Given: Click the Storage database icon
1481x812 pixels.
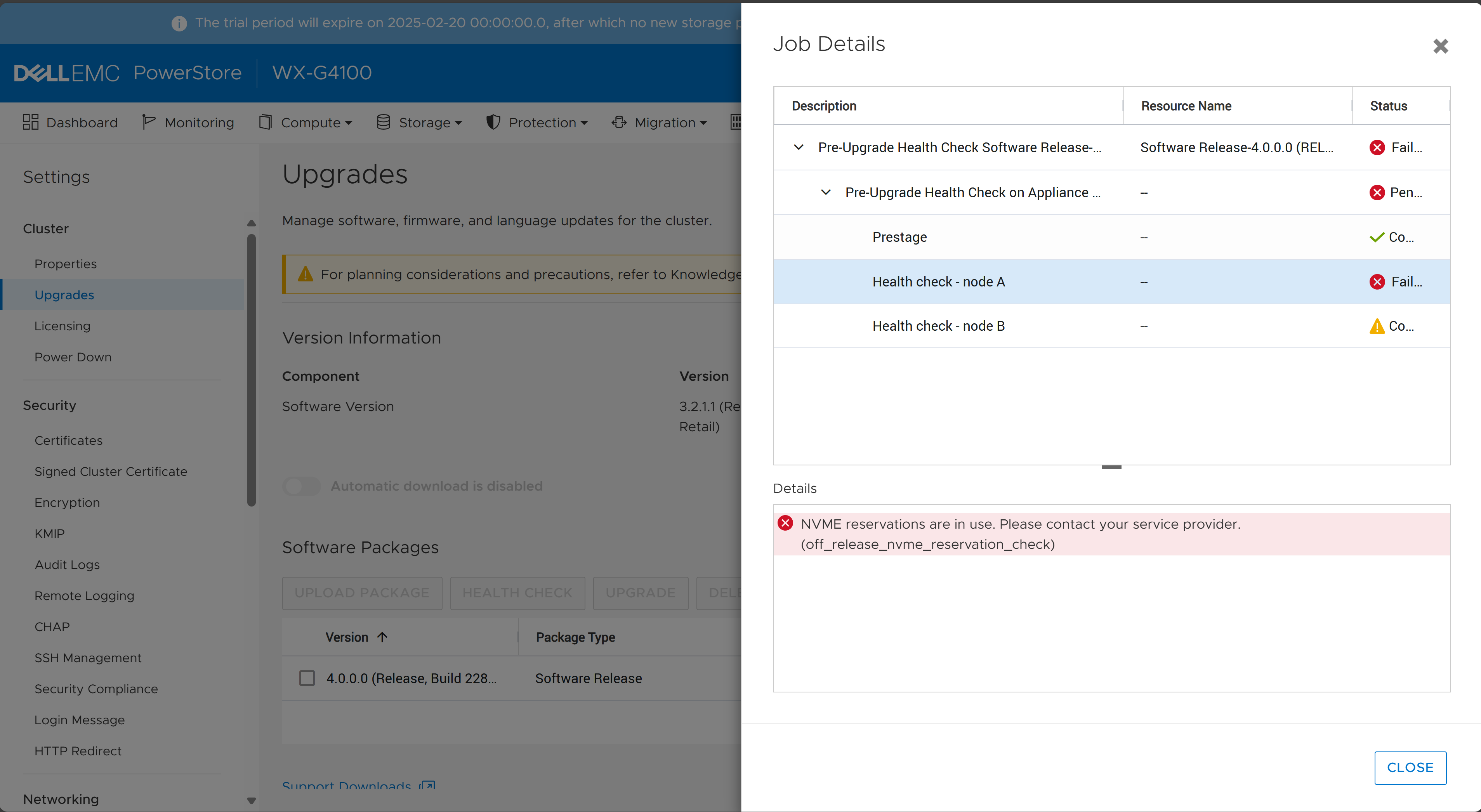Looking at the screenshot, I should coord(383,122).
